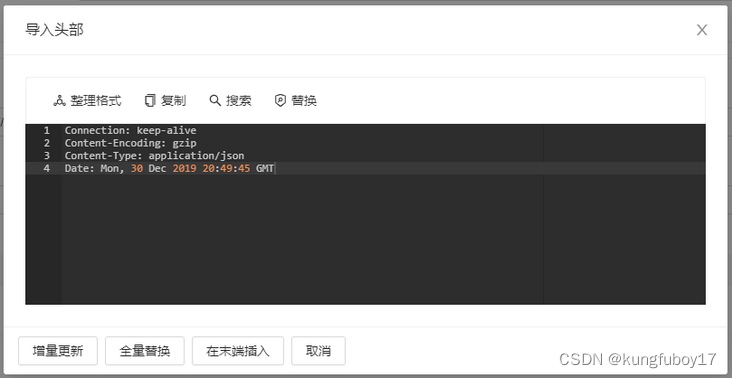Click line number 1 in gutter
The image size is (732, 378).
[46, 130]
